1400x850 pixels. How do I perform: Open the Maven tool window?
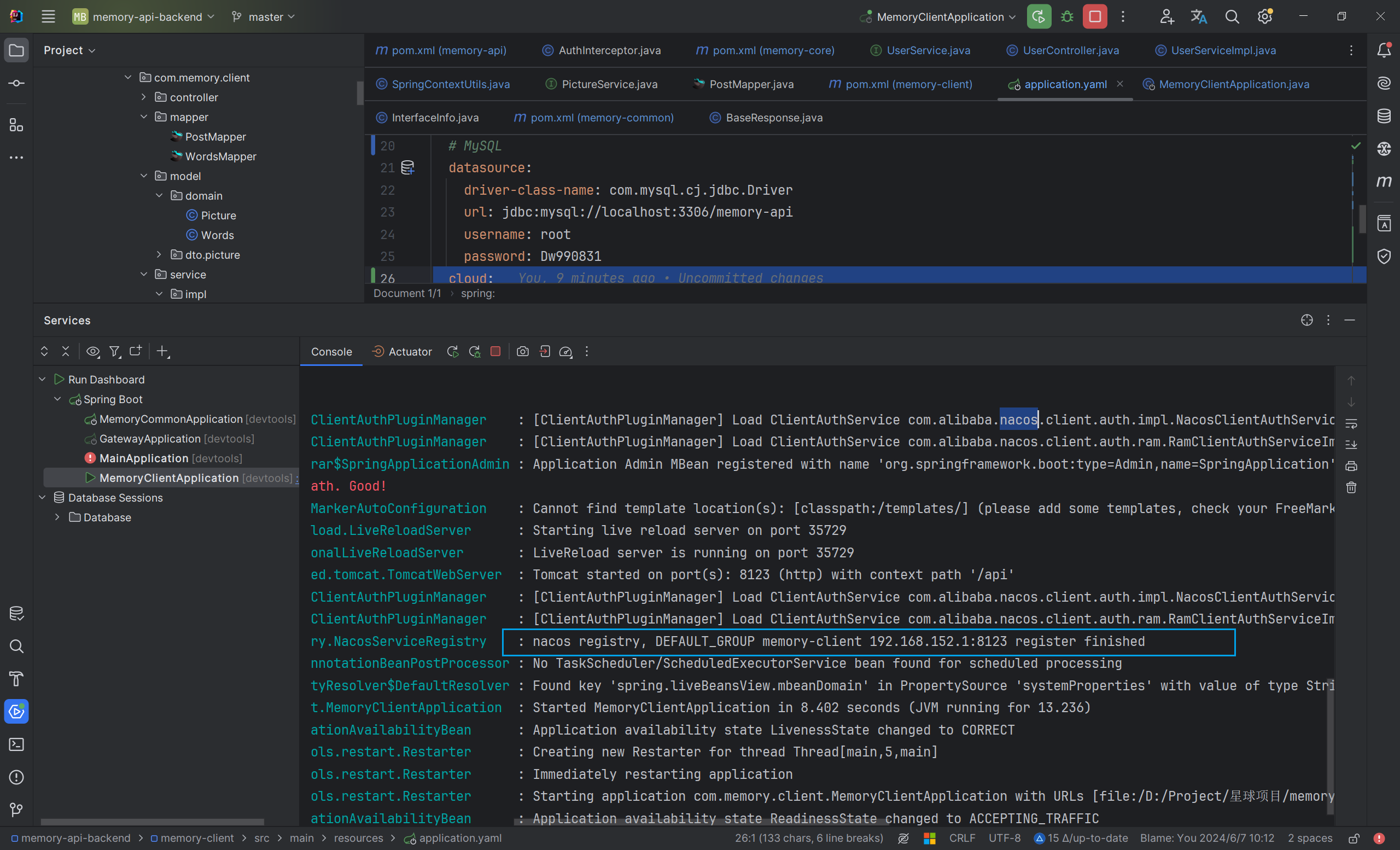(1384, 181)
